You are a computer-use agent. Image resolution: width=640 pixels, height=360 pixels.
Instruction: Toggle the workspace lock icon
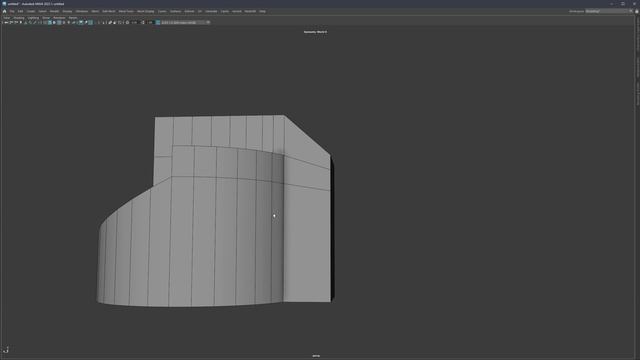636,11
